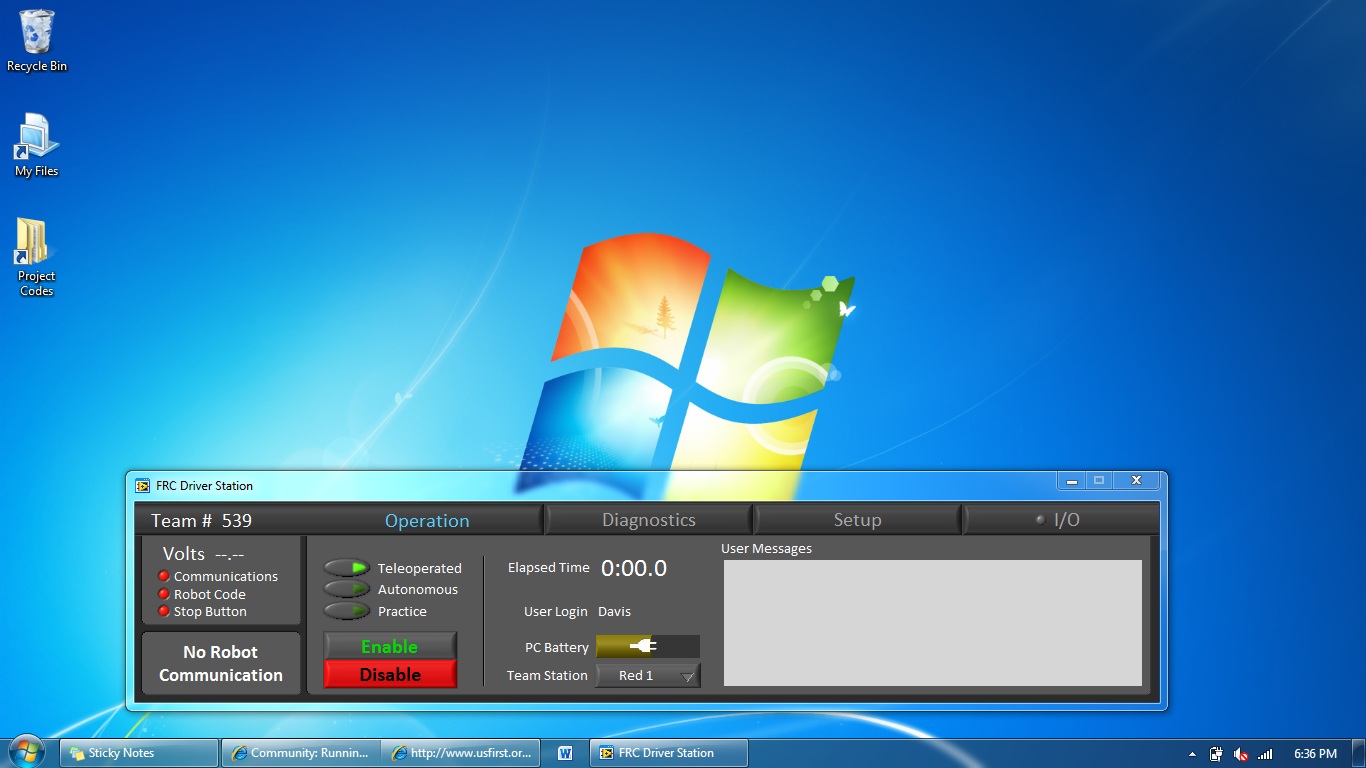Click inside the User Messages box
Viewport: 1366px width, 768px height.
click(932, 622)
